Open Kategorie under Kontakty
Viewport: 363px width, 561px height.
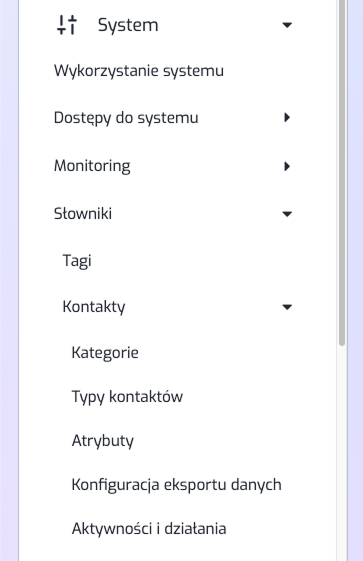[x=105, y=353]
